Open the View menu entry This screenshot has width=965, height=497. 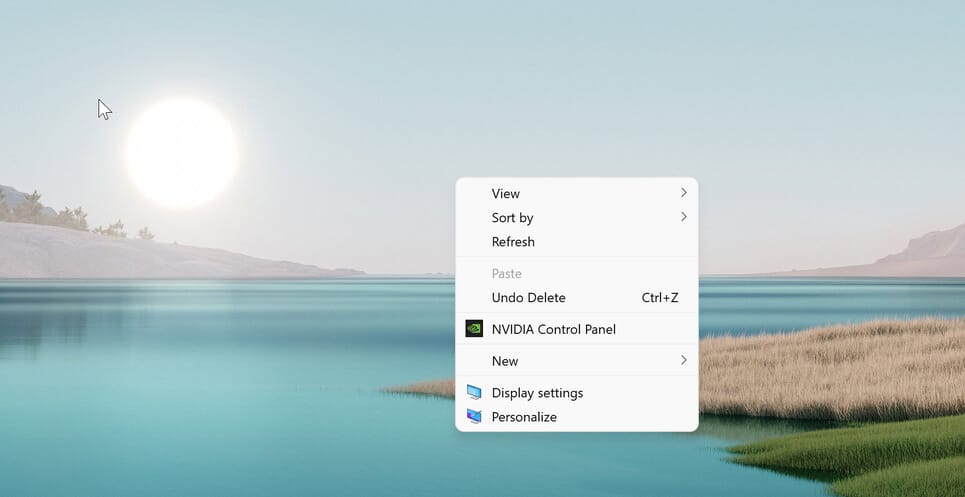coord(506,194)
